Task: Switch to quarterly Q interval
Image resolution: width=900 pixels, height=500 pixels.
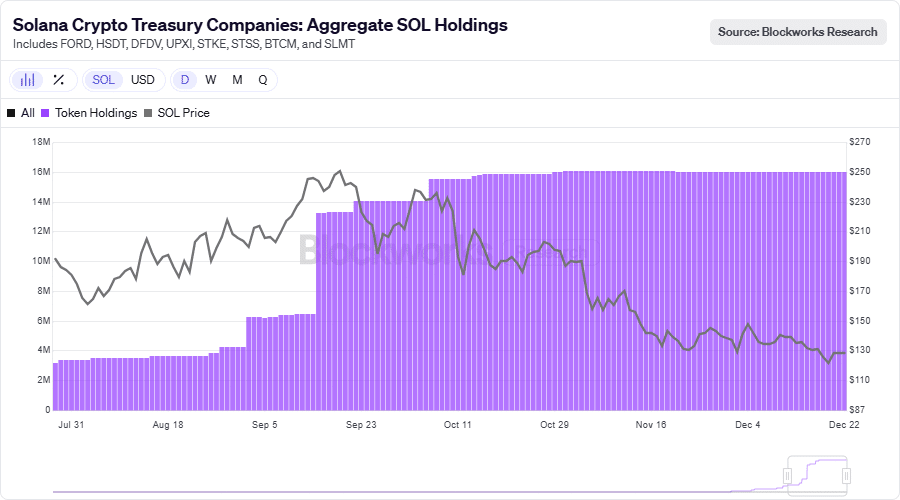Action: pos(263,80)
